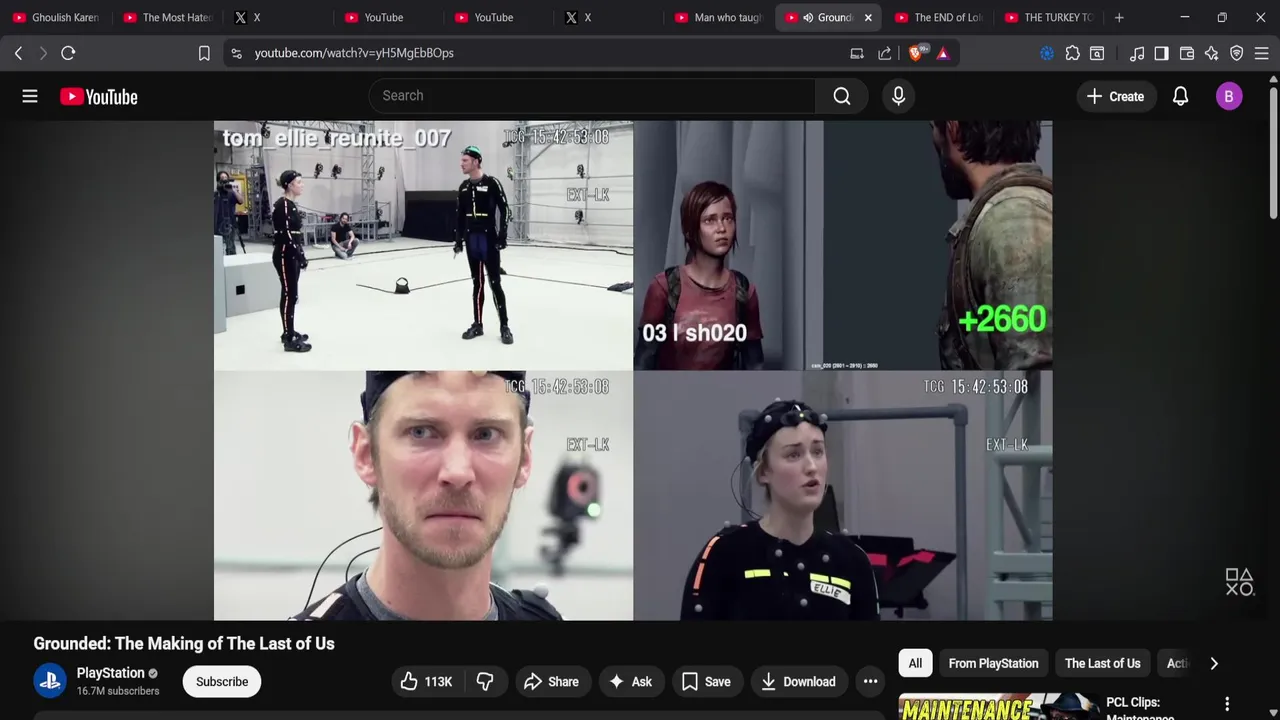Switch to THE TURKEY tab
This screenshot has height=720, width=1280.
[x=1047, y=17]
